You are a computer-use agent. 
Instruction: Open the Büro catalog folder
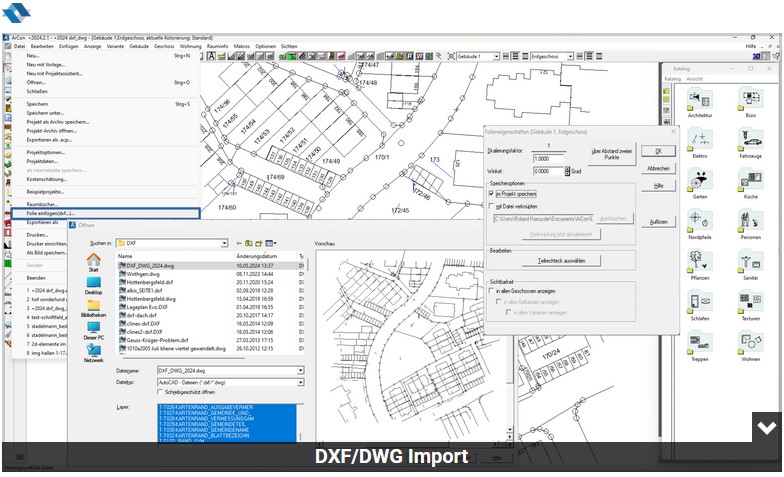[x=750, y=102]
